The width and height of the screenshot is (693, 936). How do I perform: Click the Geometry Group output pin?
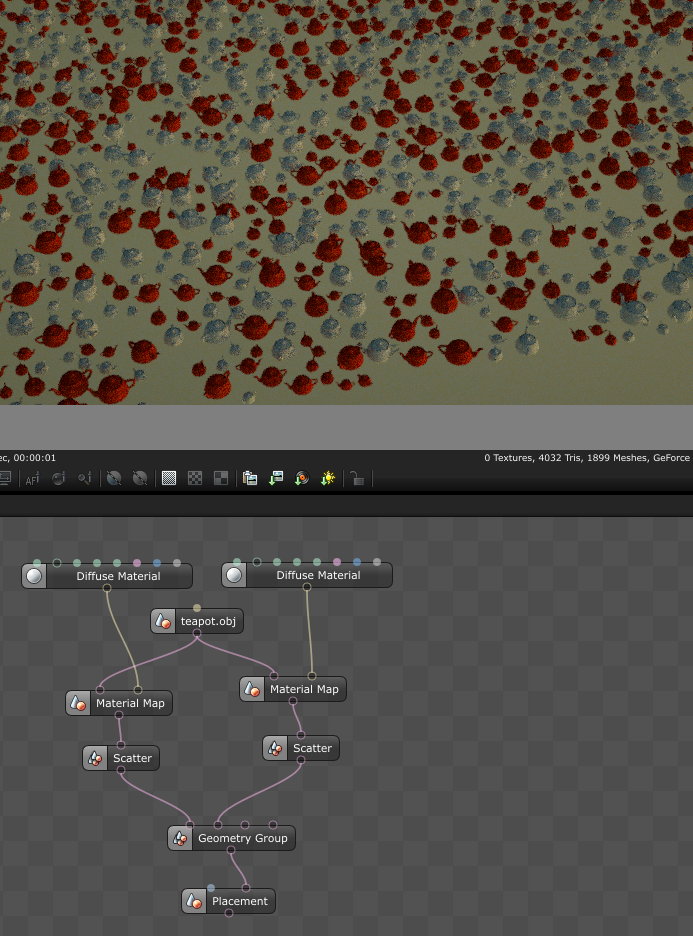(231, 850)
